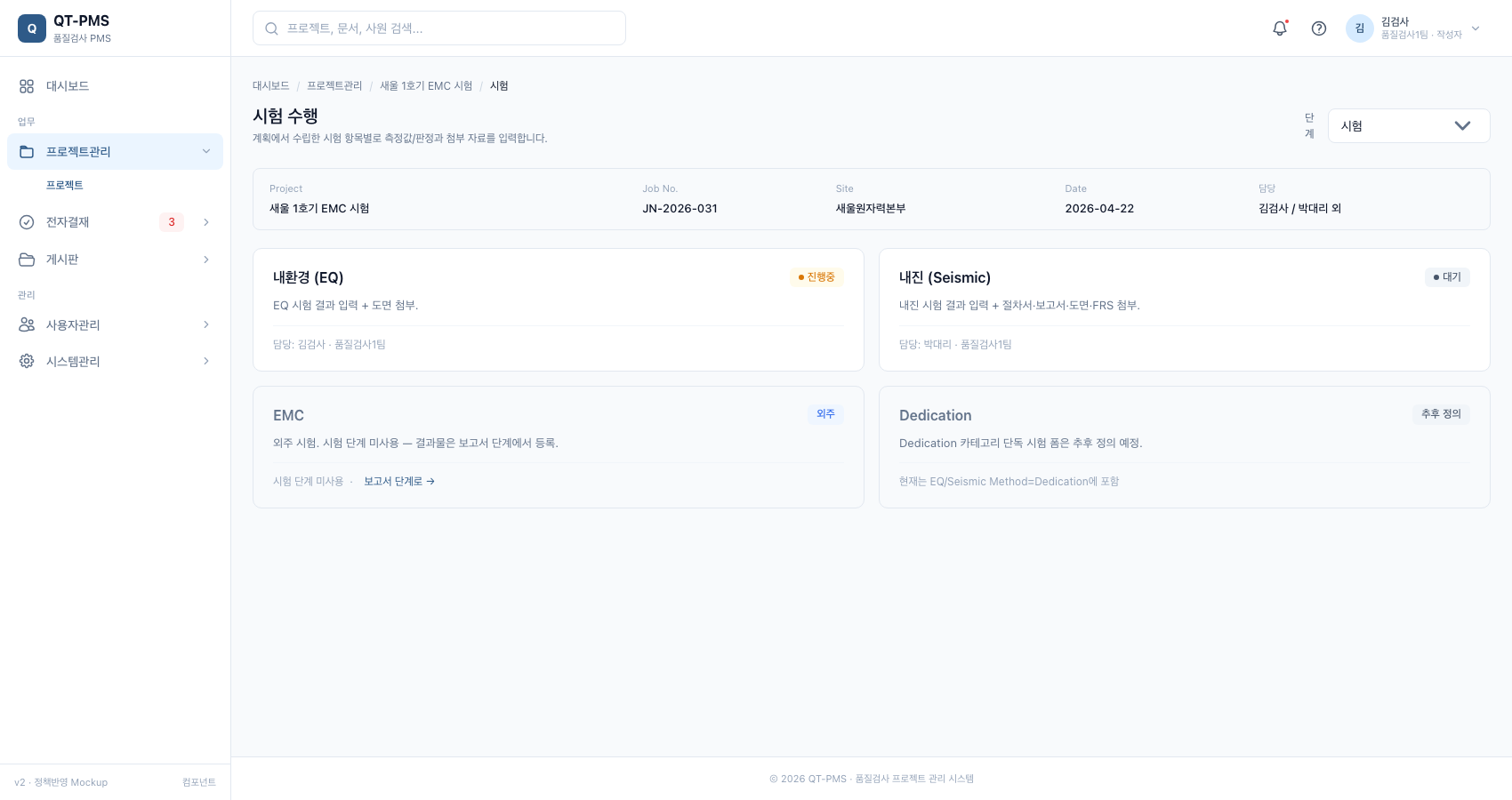Click the 전자결재 check-circle icon
This screenshot has height=800, width=1512.
click(27, 222)
